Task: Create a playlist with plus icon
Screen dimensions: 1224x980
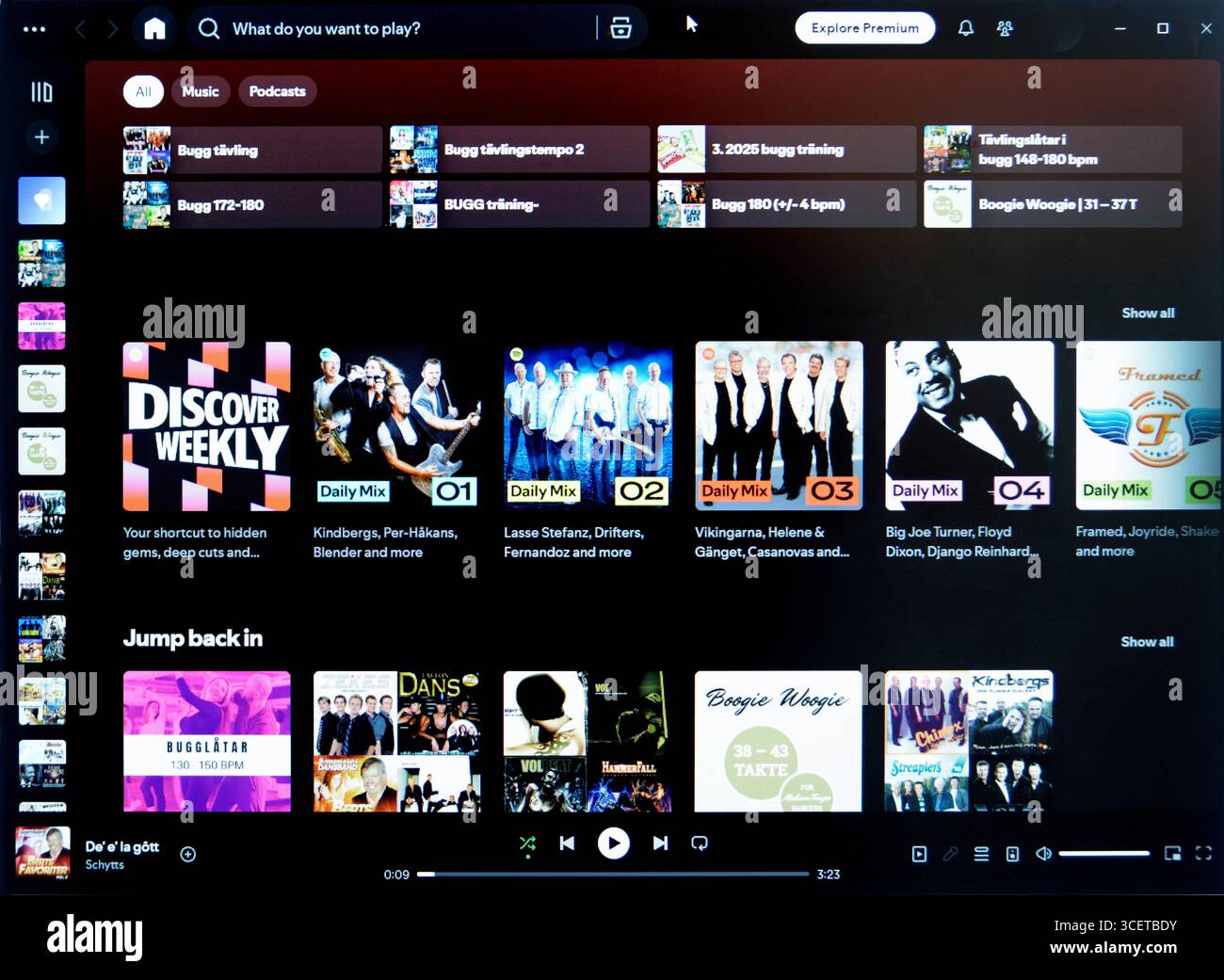Action: 41,137
